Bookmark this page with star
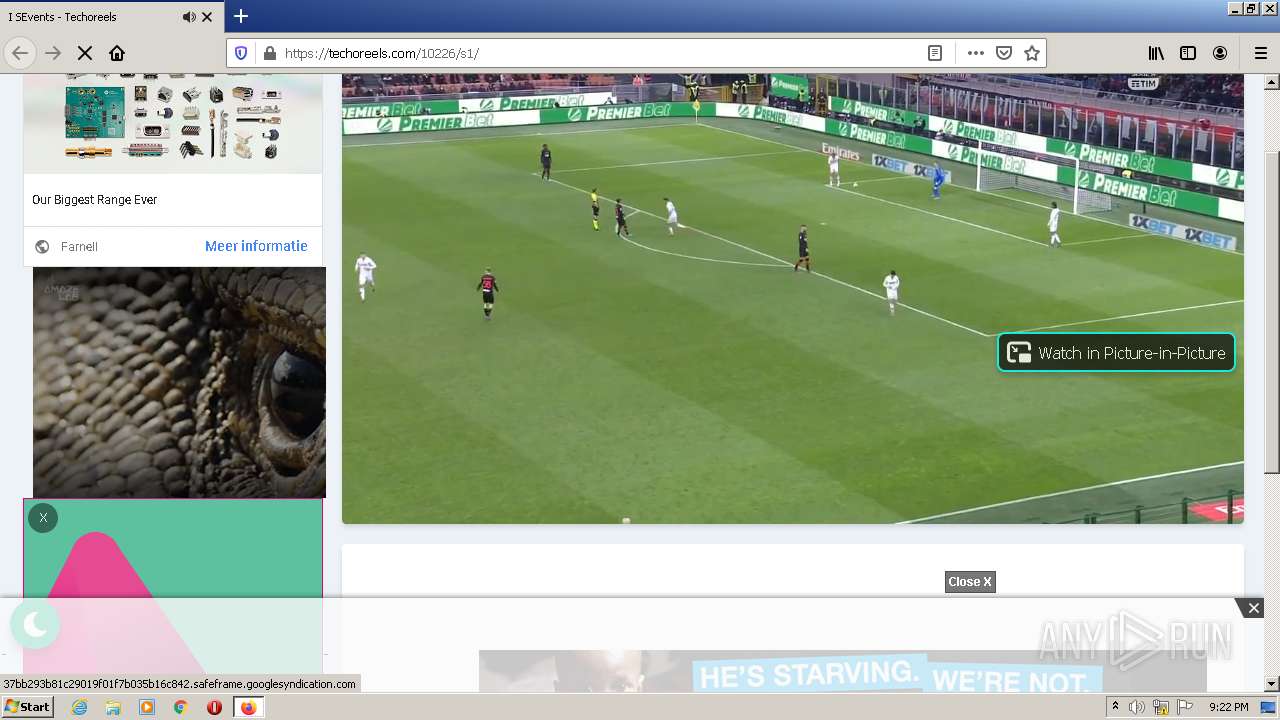Screen dimensions: 1280x720 pos(1032,53)
